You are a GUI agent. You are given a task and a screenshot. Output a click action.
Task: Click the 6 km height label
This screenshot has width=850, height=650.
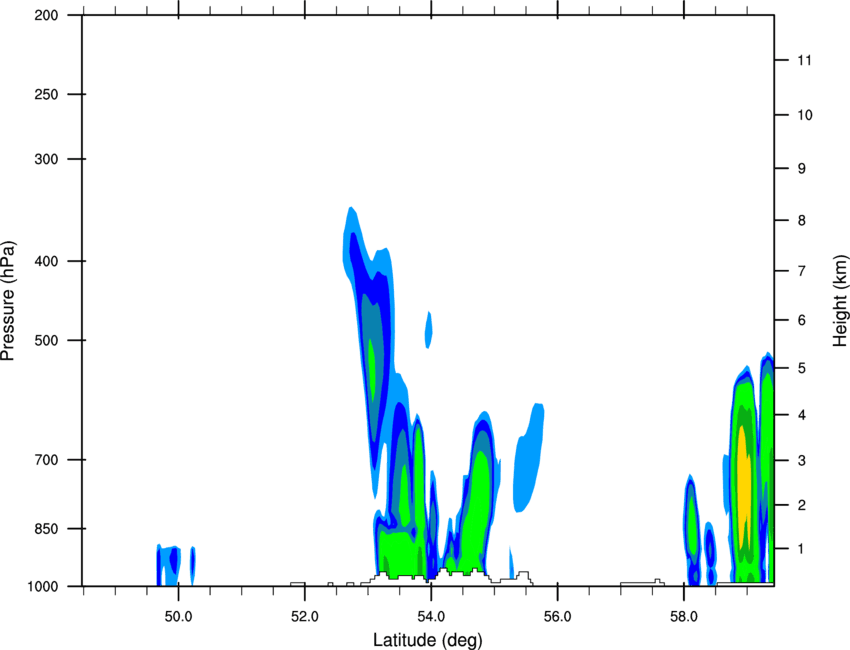(802, 320)
